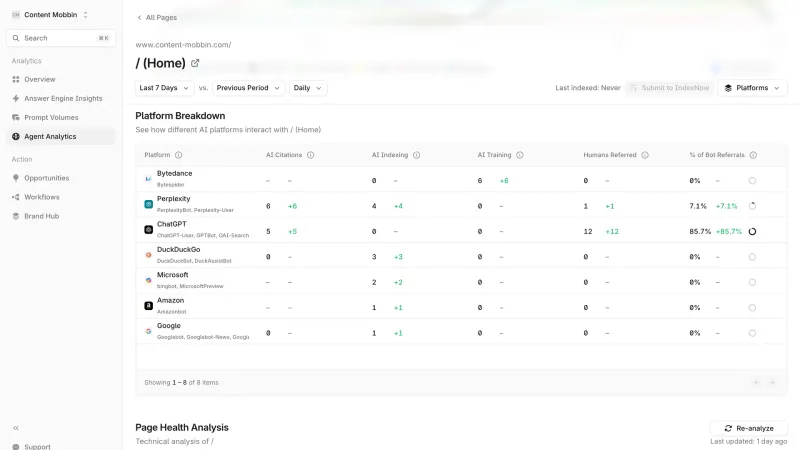Viewport: 800px width, 450px height.
Task: Click the Bytedance platform logo
Action: [148, 179]
